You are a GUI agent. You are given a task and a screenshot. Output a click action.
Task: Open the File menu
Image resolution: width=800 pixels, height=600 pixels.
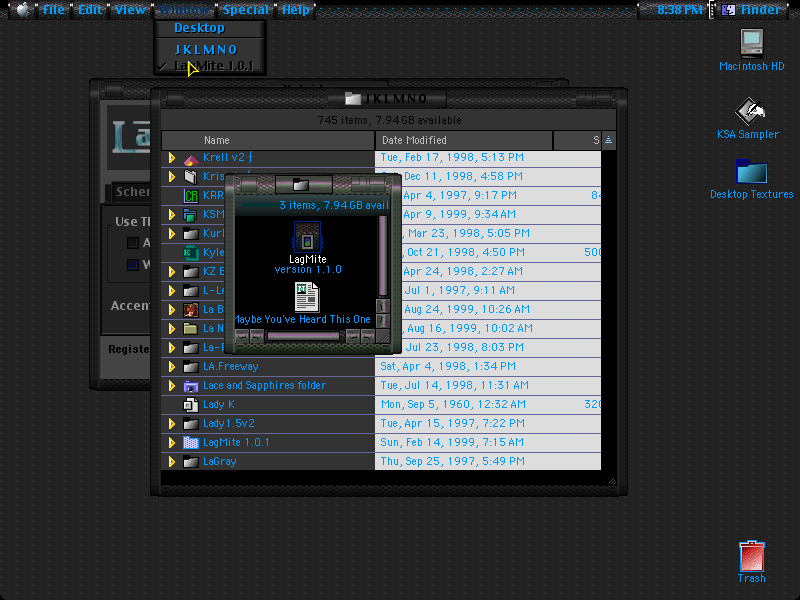(x=54, y=10)
